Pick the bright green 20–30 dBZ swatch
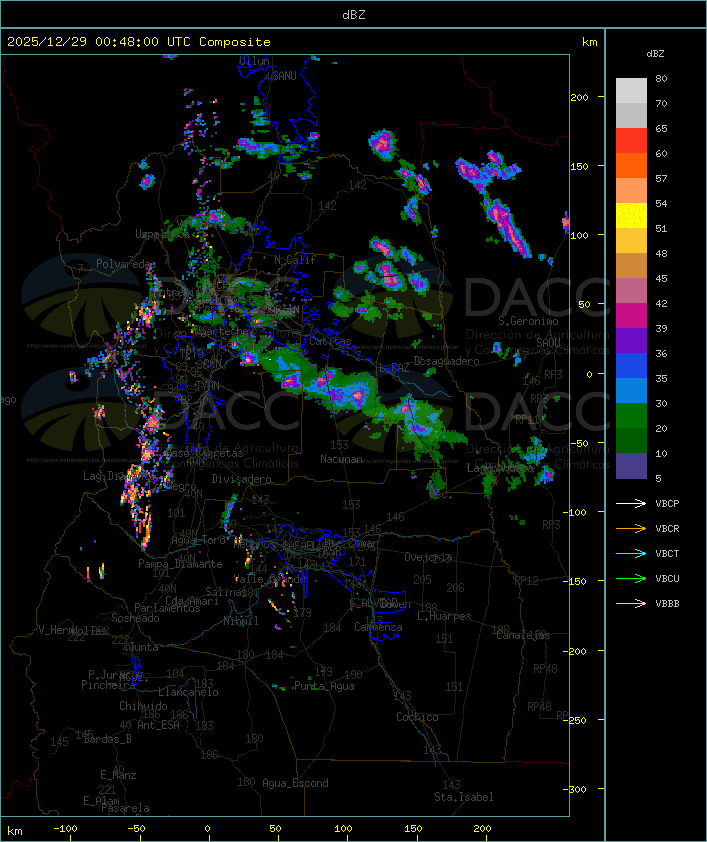Screen dimensions: 707x842 (631, 416)
